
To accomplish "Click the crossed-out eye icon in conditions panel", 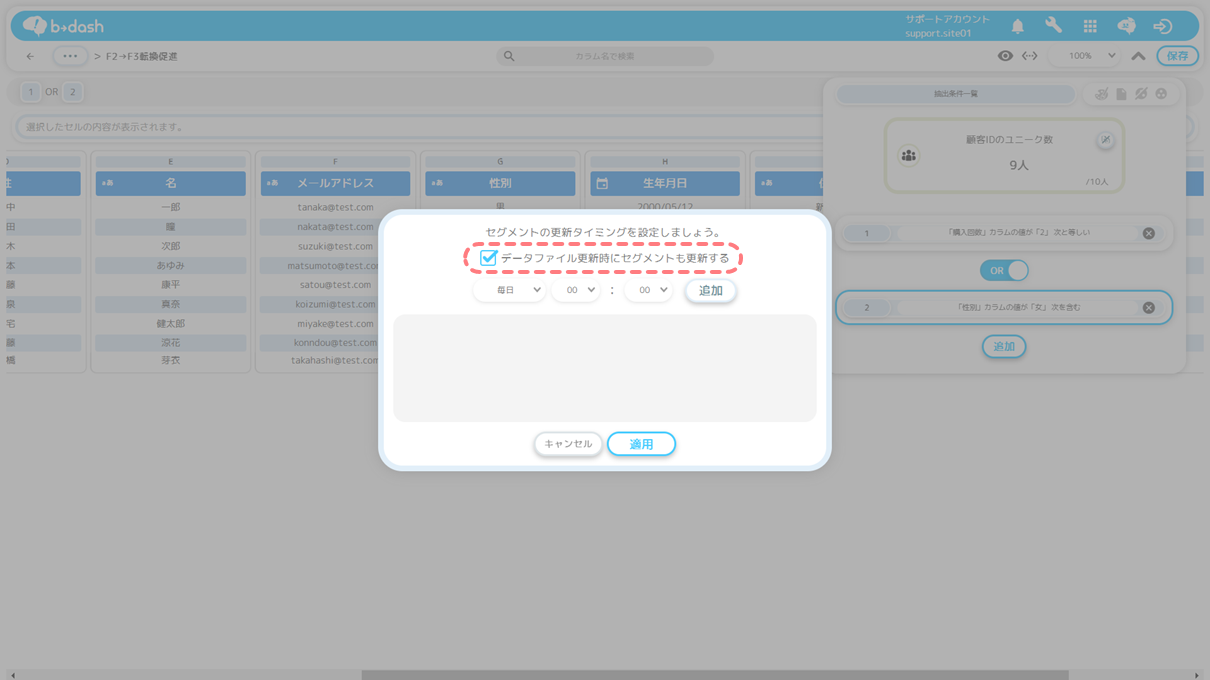I will [x=1141, y=94].
